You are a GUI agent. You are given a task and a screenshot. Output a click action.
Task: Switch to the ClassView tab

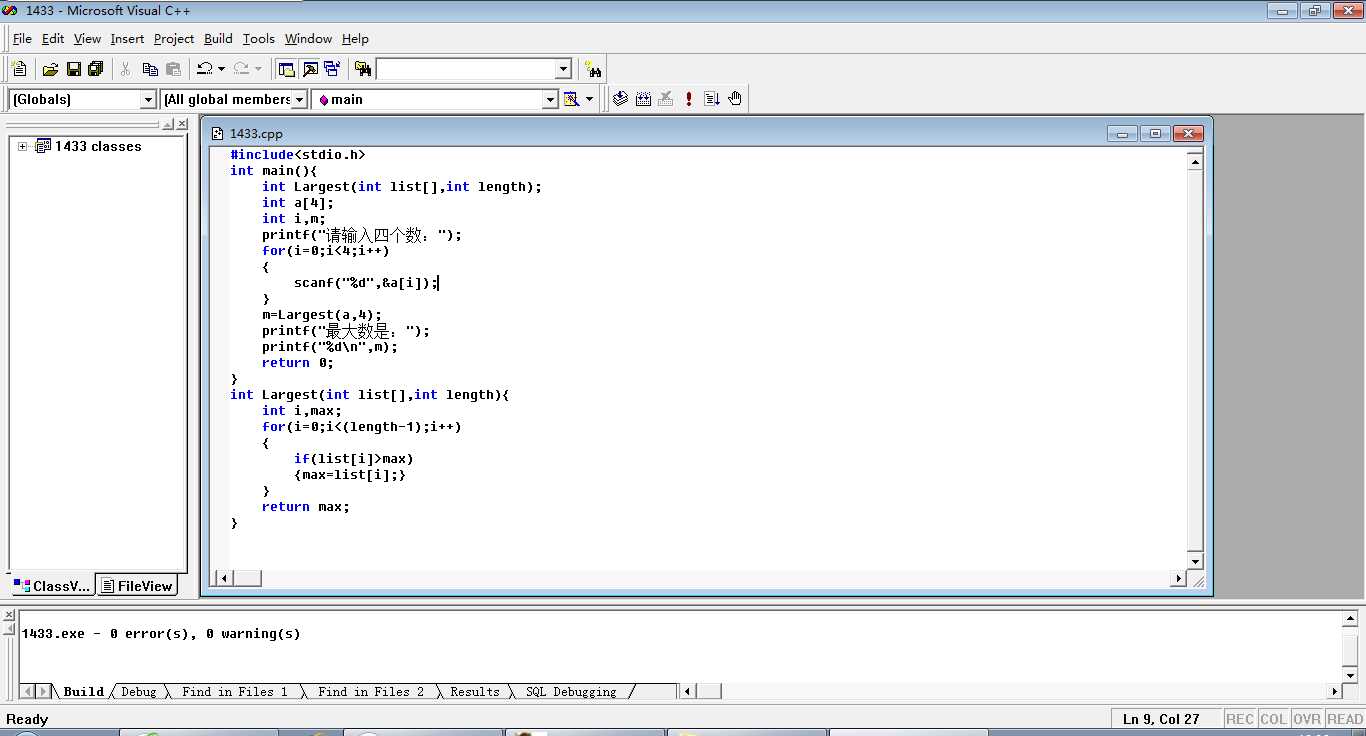[x=52, y=586]
